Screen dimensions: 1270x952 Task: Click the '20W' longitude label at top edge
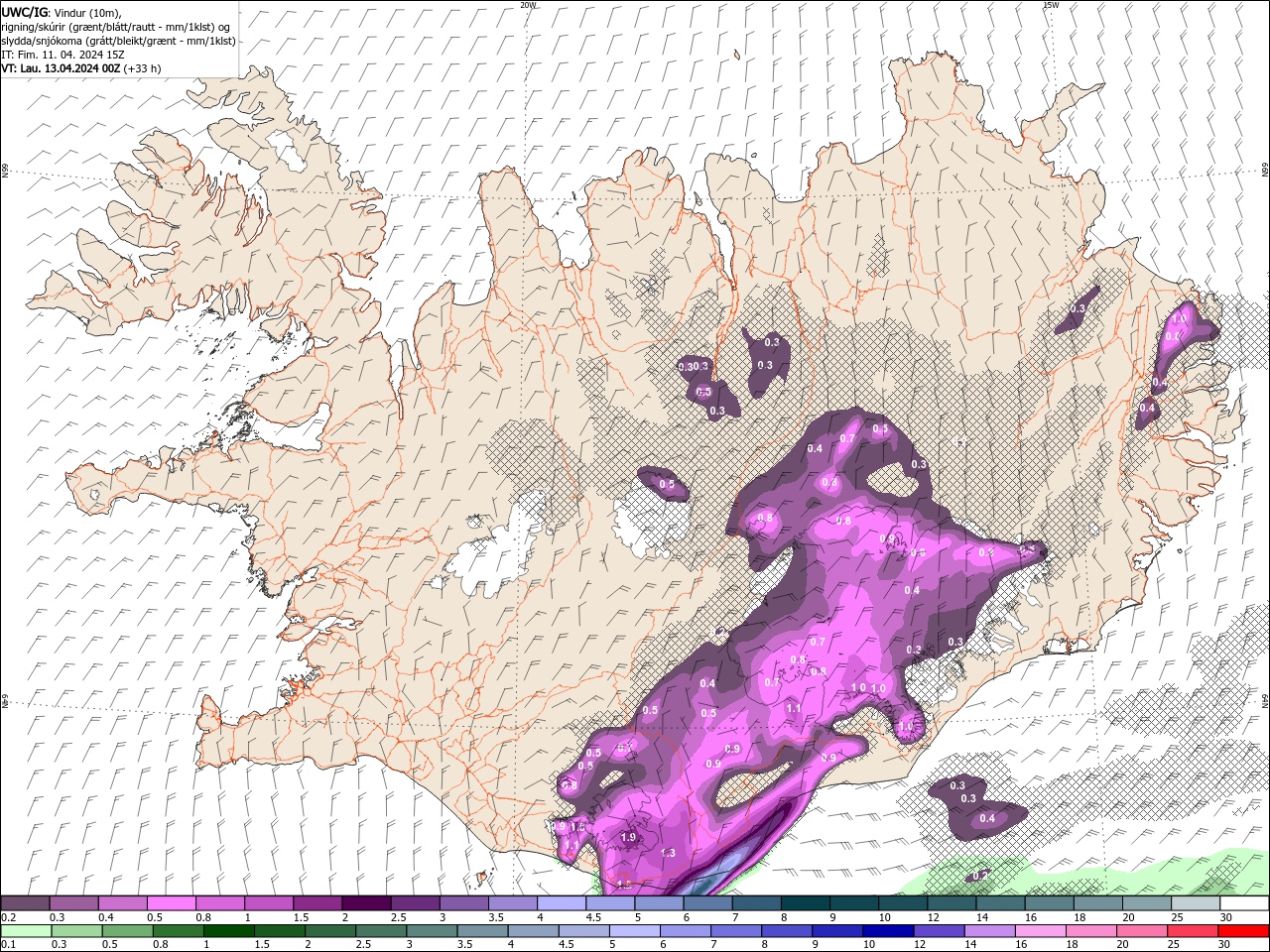pos(528,5)
